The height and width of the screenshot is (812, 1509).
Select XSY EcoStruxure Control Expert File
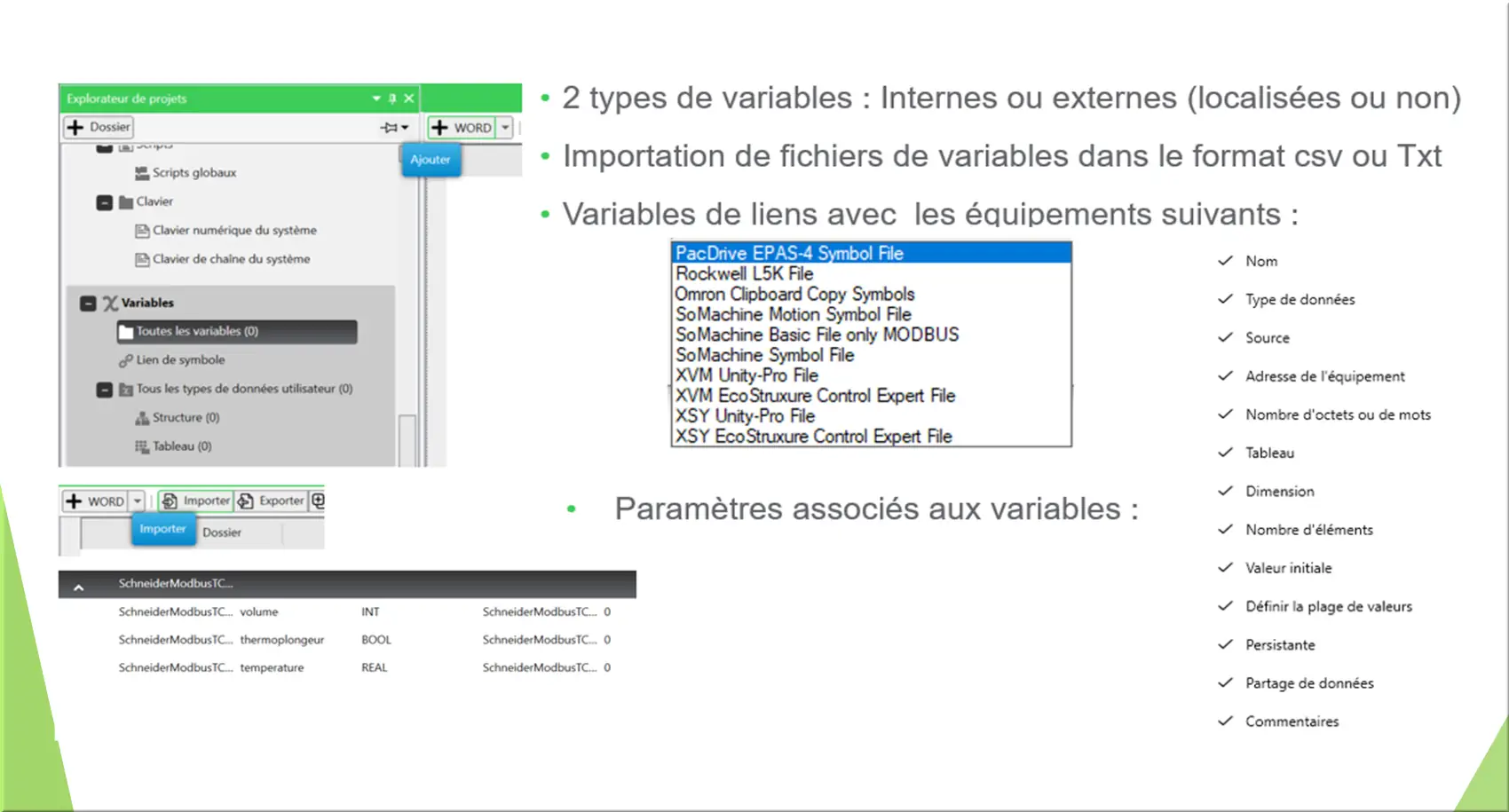coord(871,437)
